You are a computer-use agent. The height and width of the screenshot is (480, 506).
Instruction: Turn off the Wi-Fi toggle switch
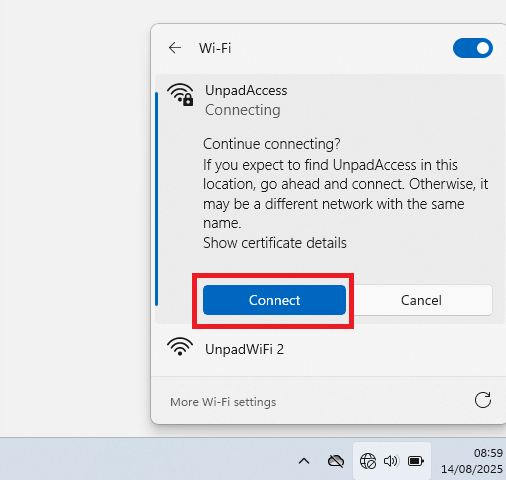(472, 48)
